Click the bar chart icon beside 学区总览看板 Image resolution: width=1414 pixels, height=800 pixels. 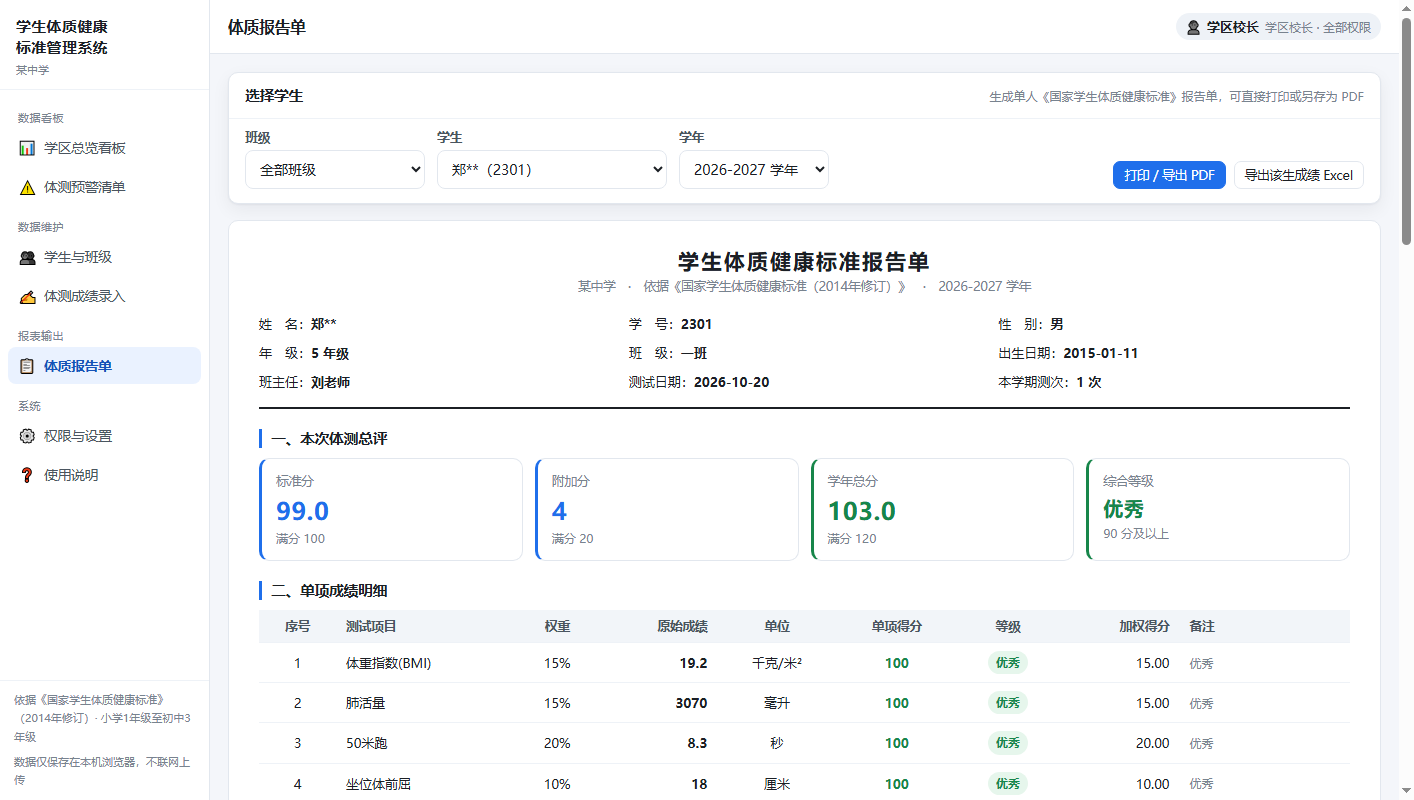pos(27,148)
